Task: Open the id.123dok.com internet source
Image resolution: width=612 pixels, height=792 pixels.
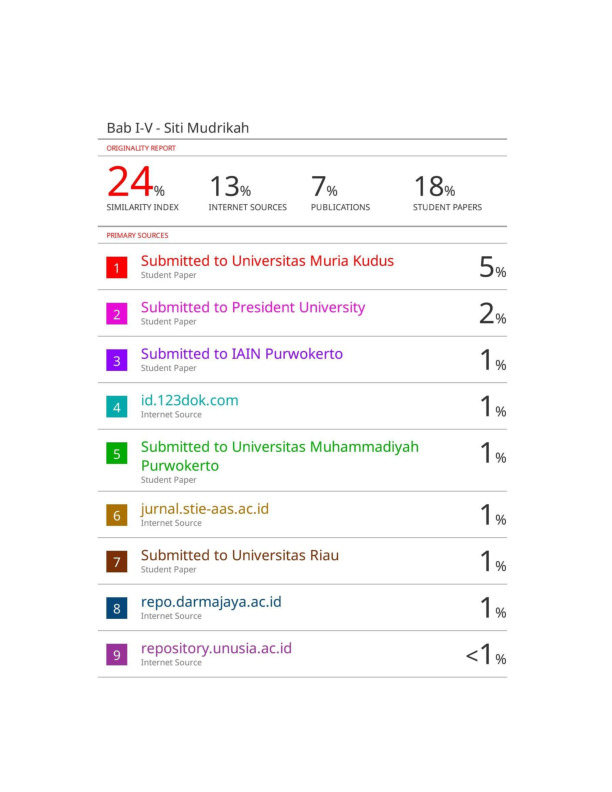Action: pyautogui.click(x=189, y=401)
